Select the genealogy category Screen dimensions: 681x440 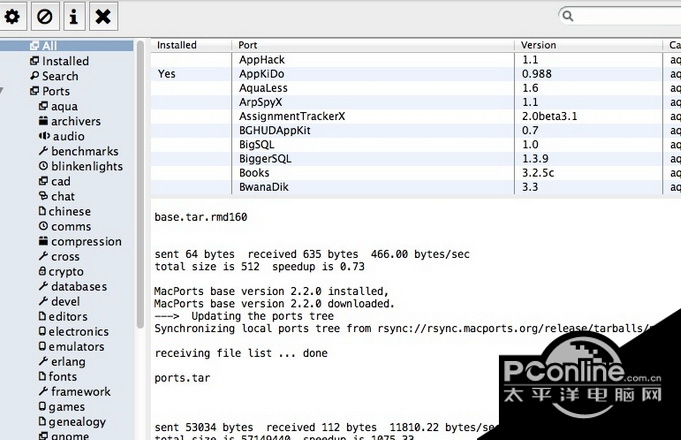pyautogui.click(x=72, y=422)
